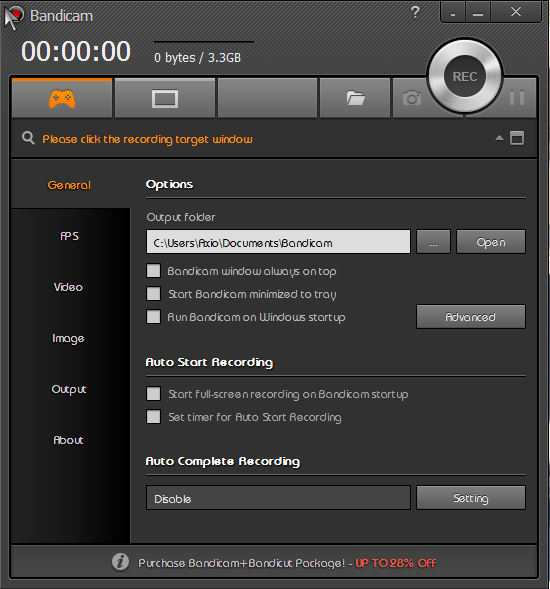
Task: Check Start Bandicam minimized to tray
Action: coord(153,294)
